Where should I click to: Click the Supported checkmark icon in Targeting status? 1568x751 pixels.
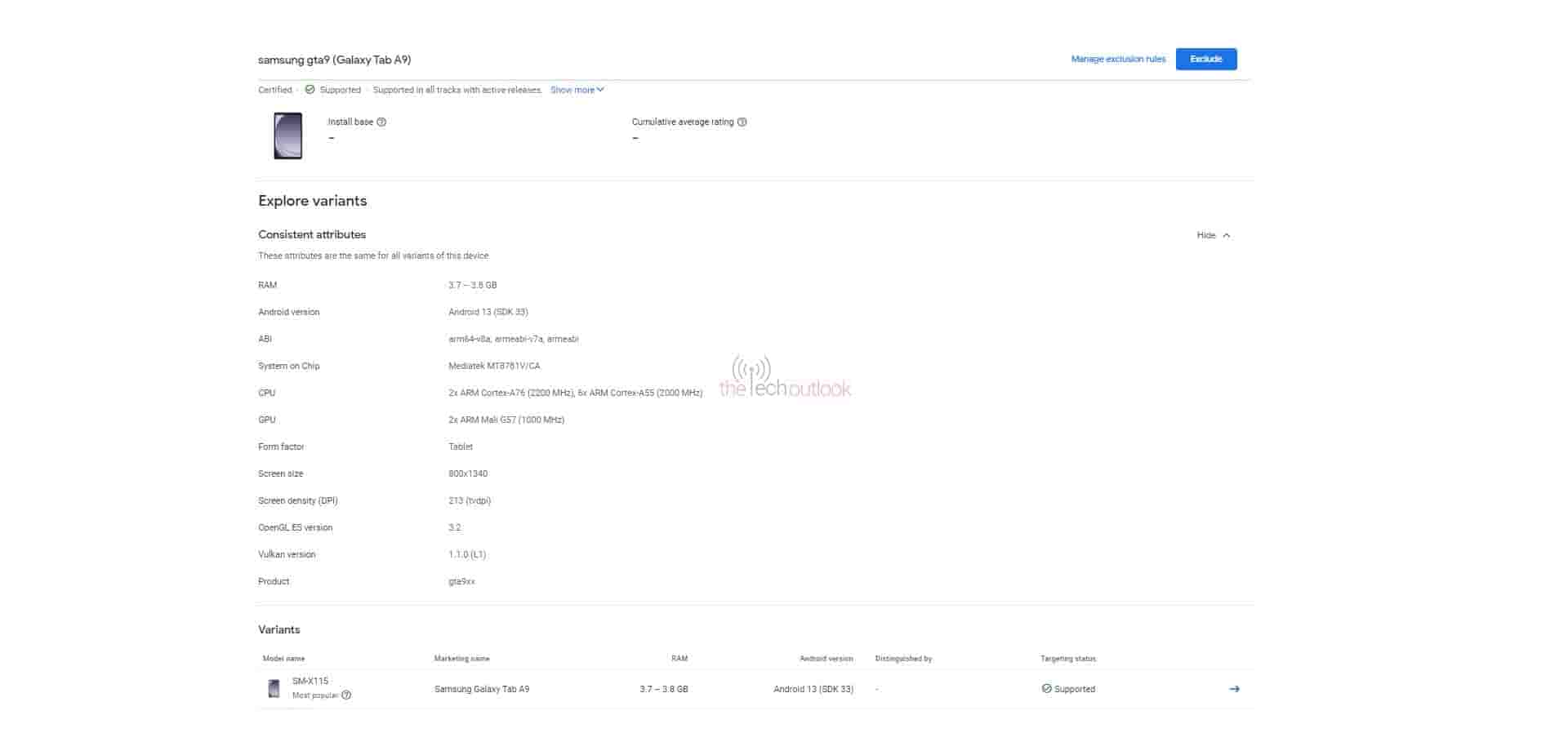pos(1046,689)
